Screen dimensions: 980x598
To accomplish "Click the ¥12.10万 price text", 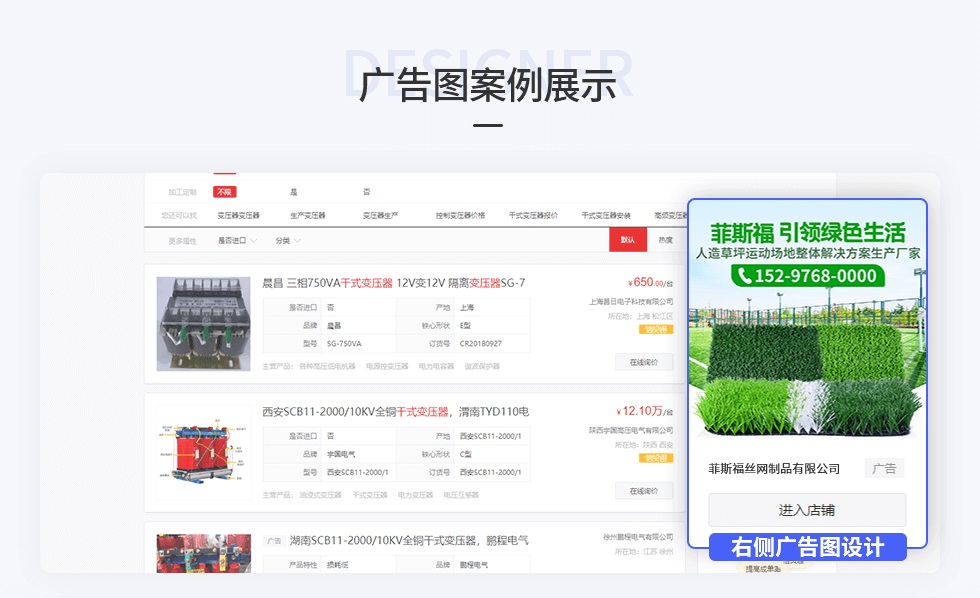I will point(644,411).
